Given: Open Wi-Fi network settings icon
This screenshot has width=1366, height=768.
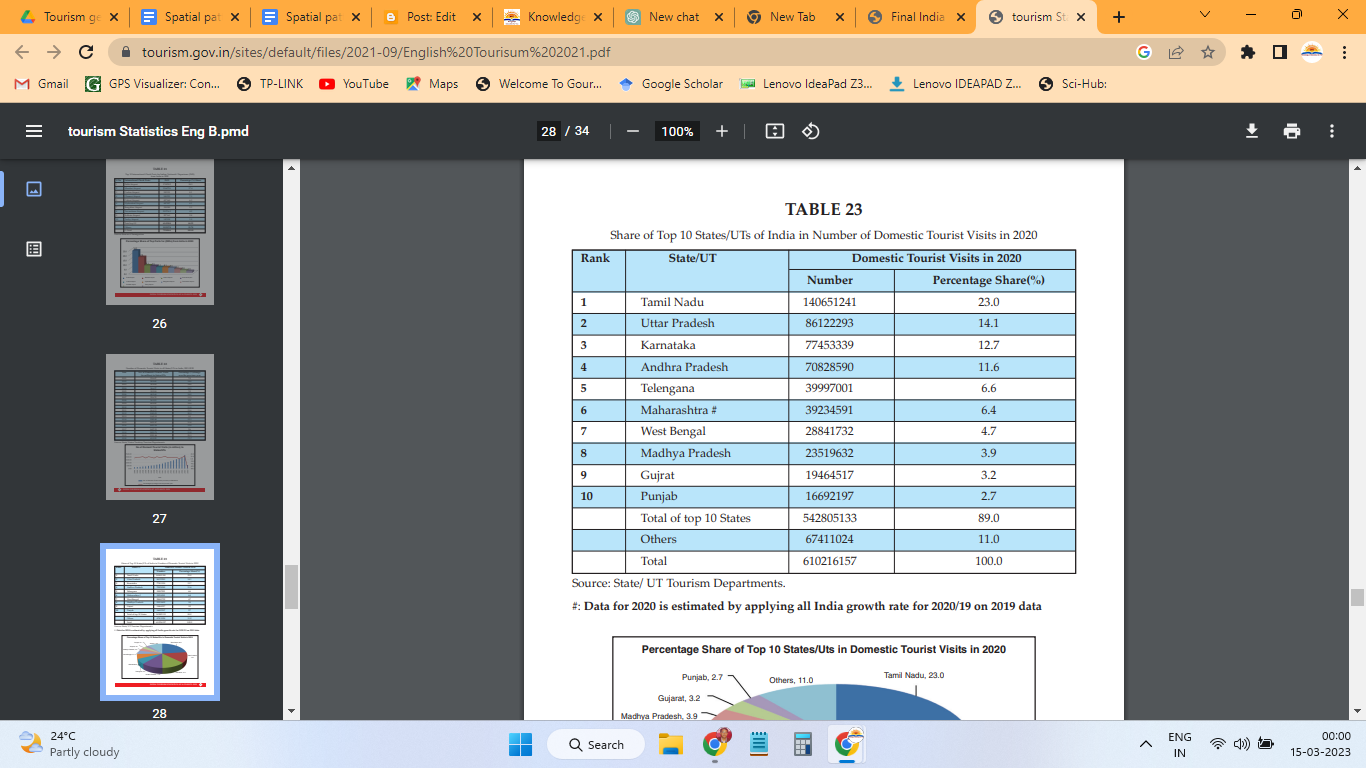Looking at the screenshot, I should tap(1218, 744).
